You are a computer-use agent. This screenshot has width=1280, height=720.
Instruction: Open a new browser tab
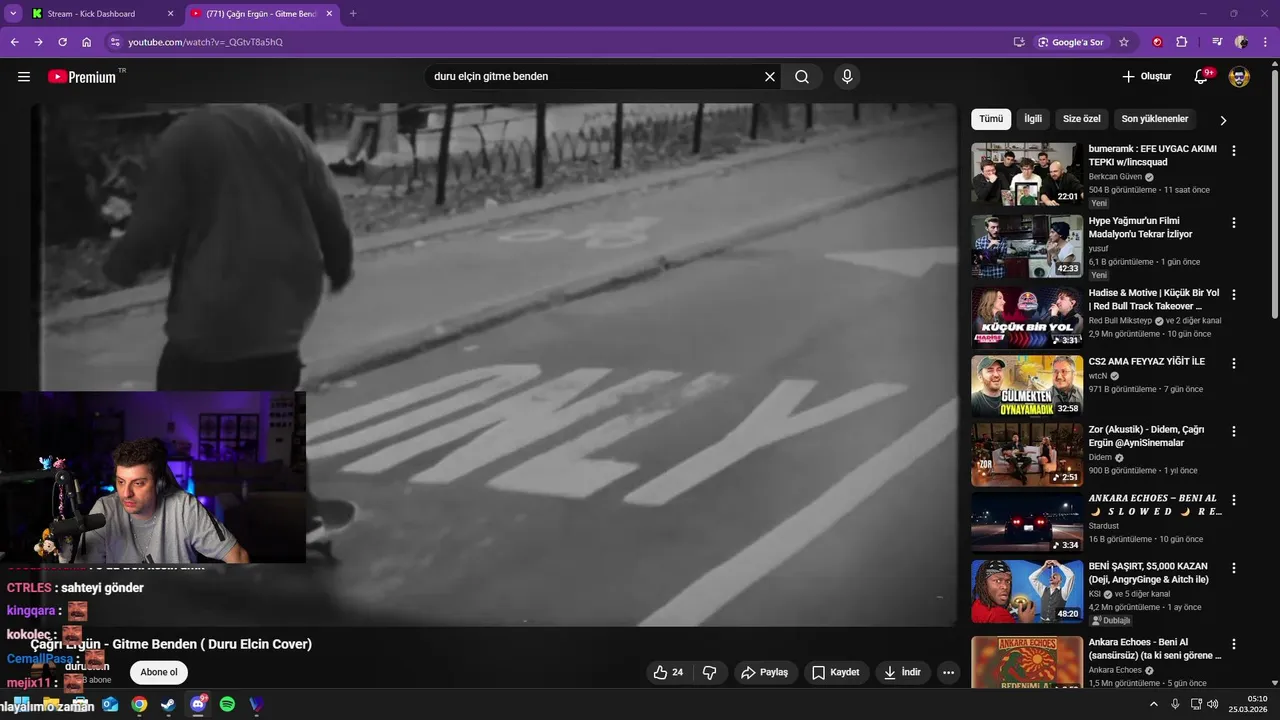[353, 13]
